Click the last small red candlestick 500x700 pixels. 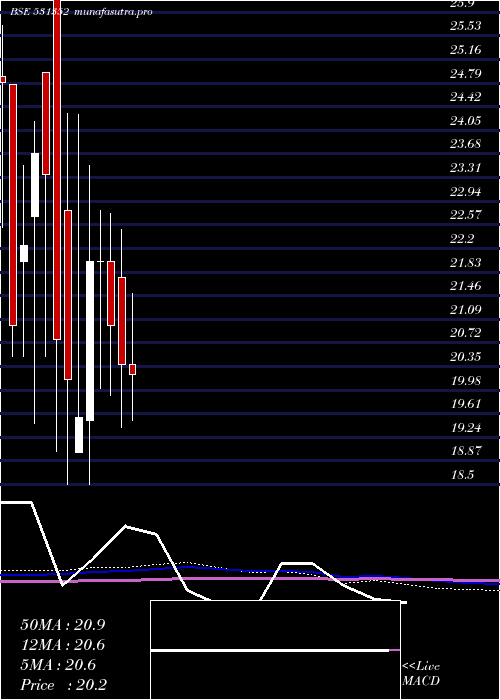(133, 369)
